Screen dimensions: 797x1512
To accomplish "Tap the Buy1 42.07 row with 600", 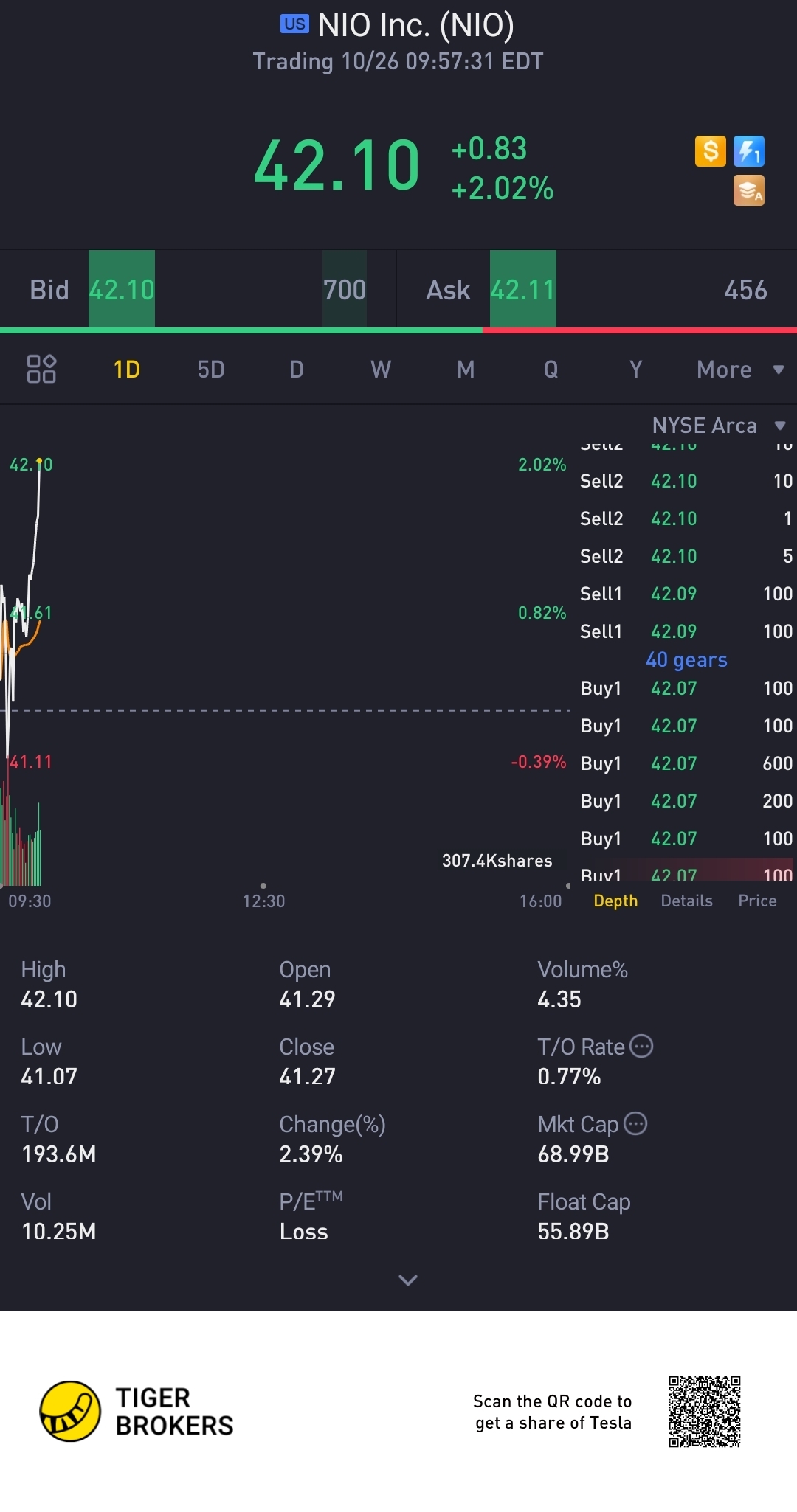I will tap(686, 763).
